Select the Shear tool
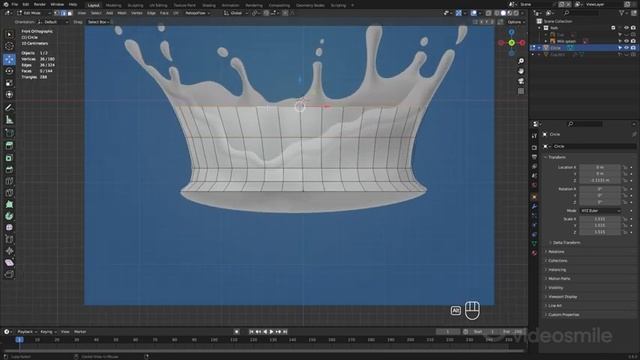The image size is (640, 360). tap(9, 262)
